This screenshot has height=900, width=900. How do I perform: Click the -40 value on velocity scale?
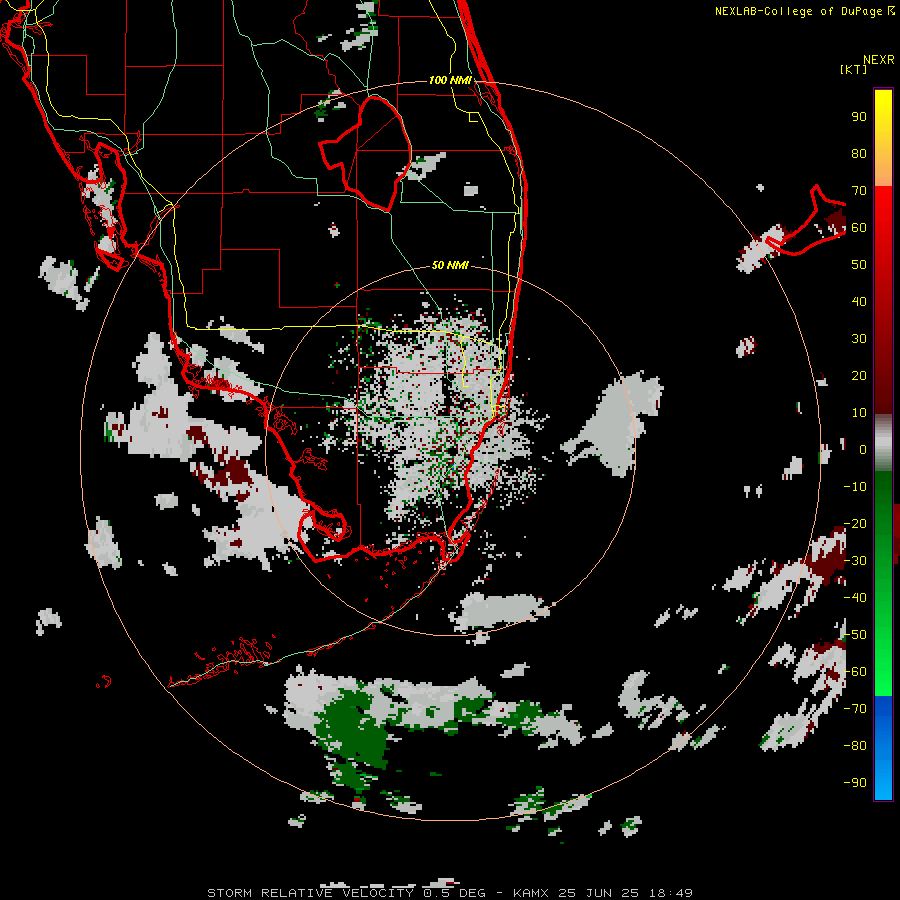[855, 598]
